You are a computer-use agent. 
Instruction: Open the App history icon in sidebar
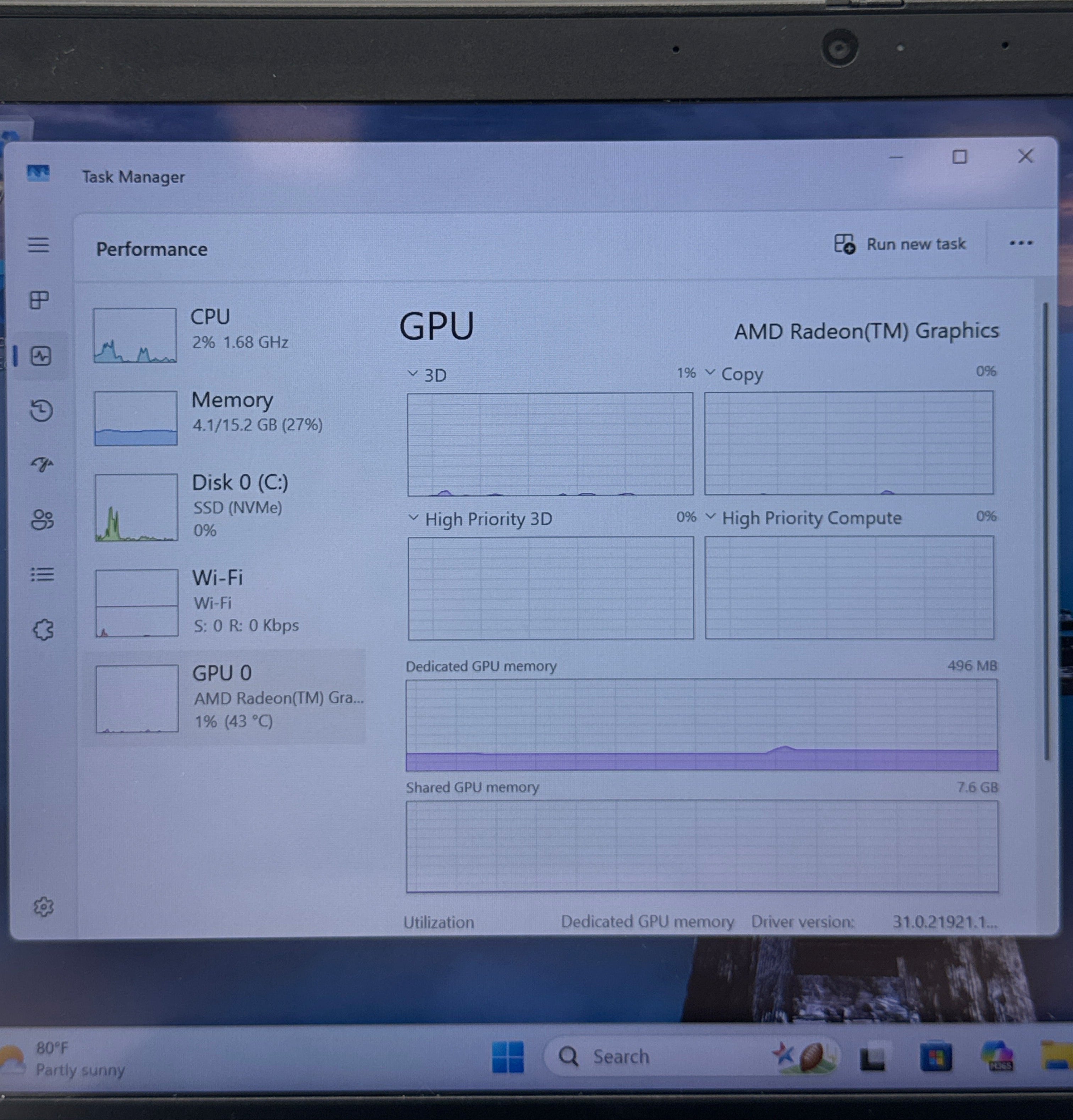[41, 410]
